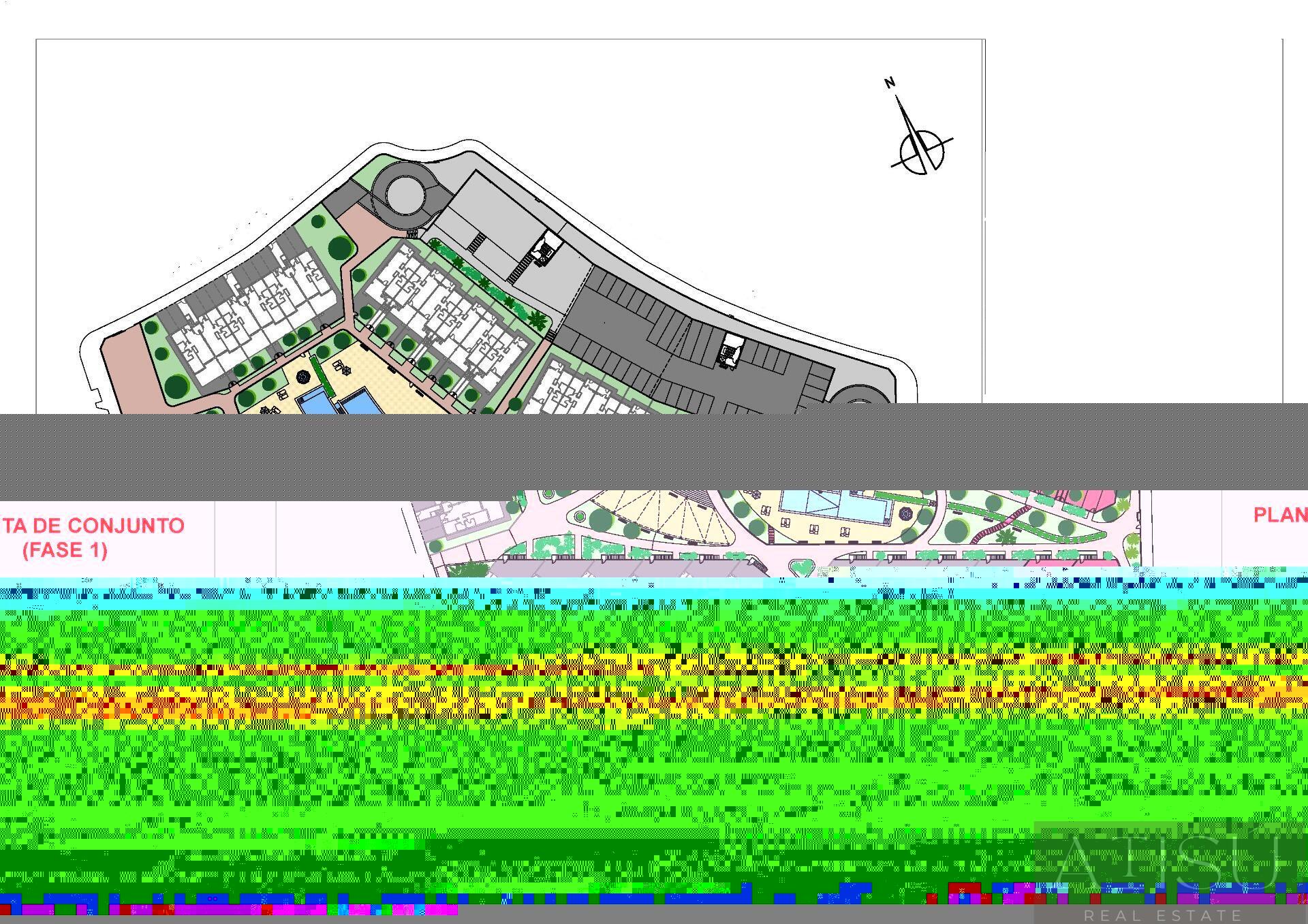Click the blue swimming pool in upper plan
1308x924 pixels.
pos(340,402)
